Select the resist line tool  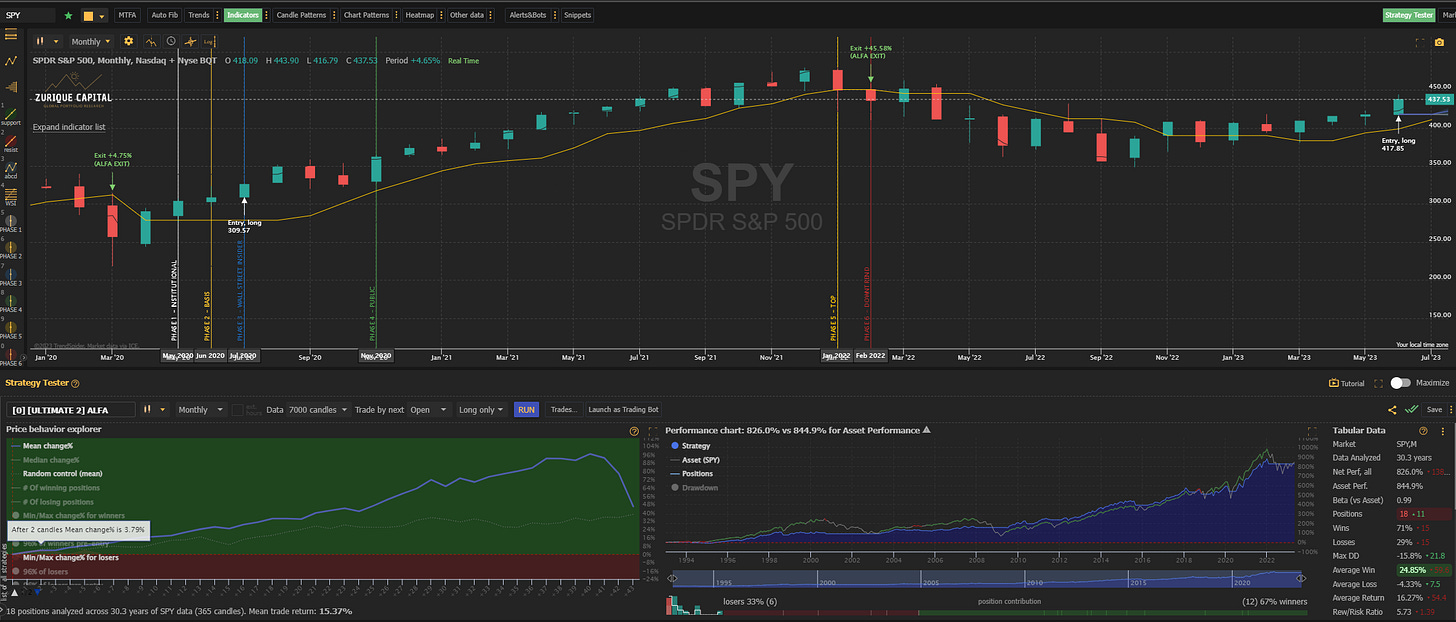coord(11,142)
